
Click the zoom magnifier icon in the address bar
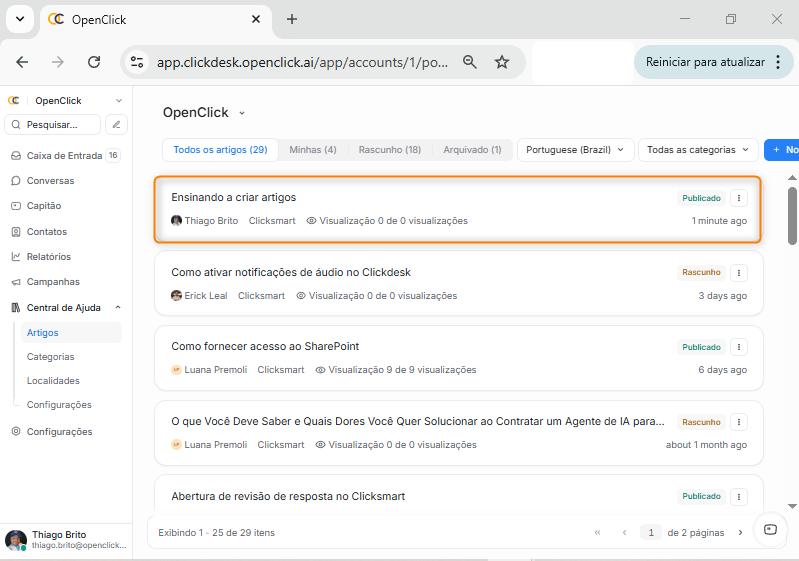point(469,62)
